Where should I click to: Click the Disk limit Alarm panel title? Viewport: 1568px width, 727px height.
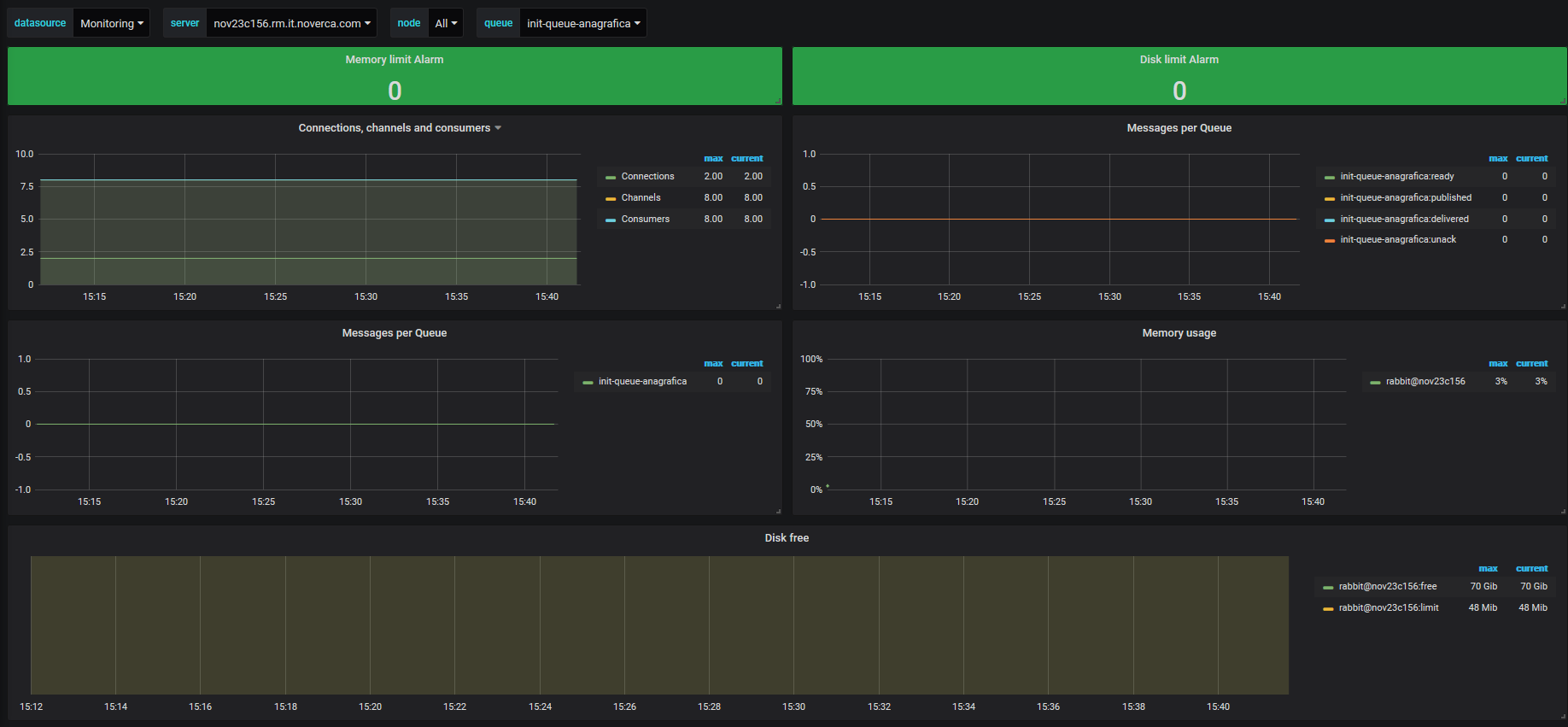(1179, 60)
